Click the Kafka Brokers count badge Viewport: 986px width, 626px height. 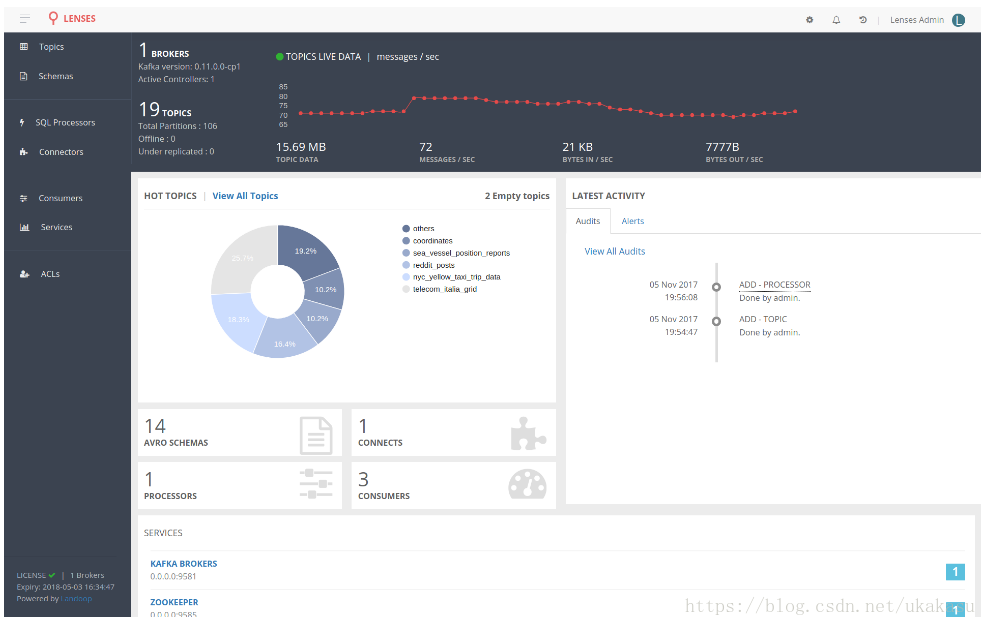pos(955,571)
